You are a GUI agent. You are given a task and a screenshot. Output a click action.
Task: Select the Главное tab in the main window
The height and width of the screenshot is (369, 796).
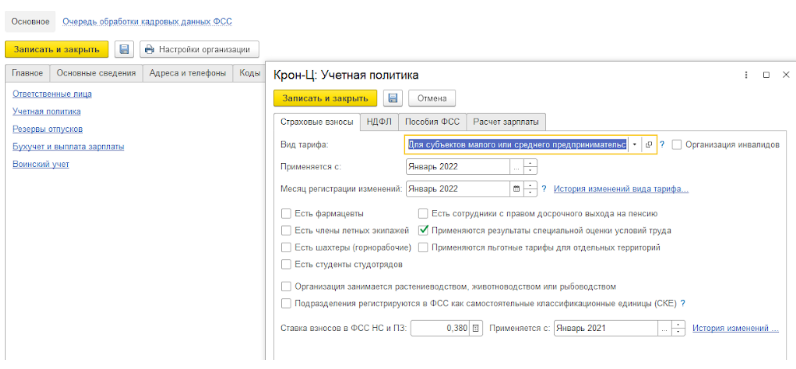27,73
